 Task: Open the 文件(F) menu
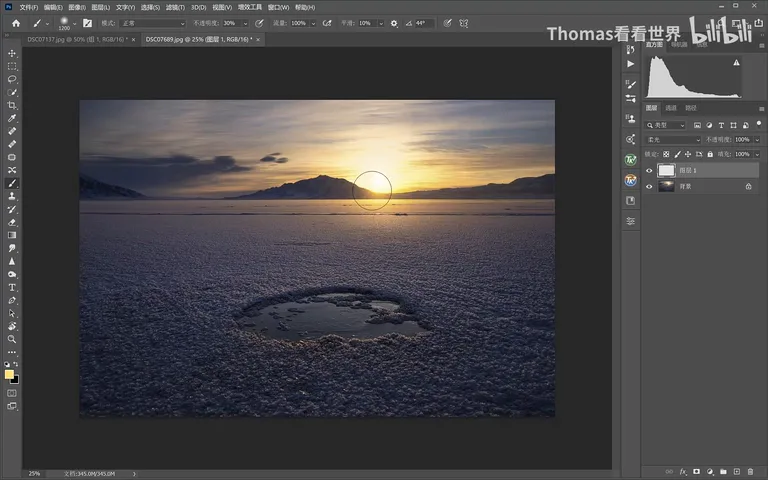[x=28, y=7]
